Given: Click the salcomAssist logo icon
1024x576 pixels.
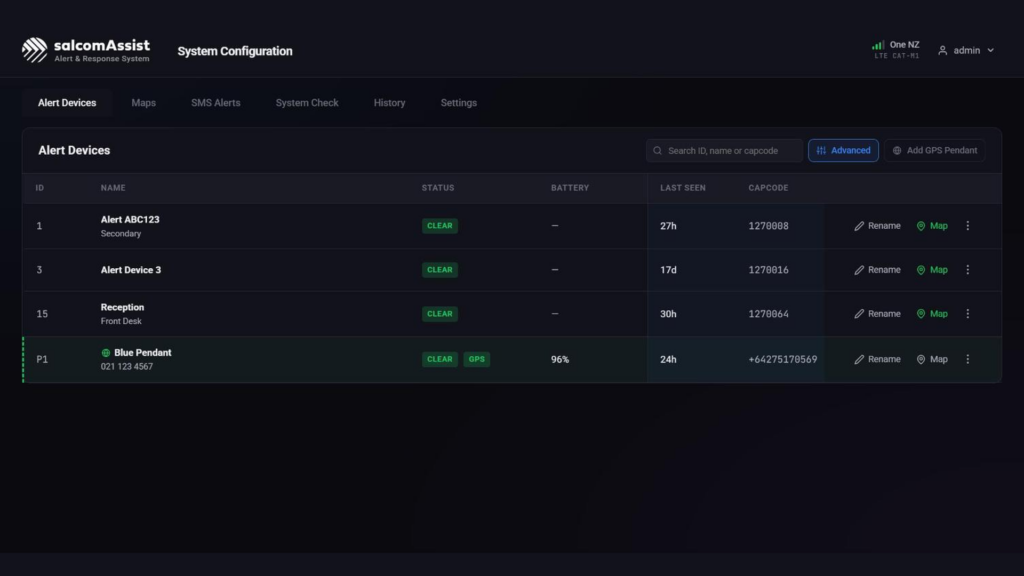Looking at the screenshot, I should pos(35,50).
